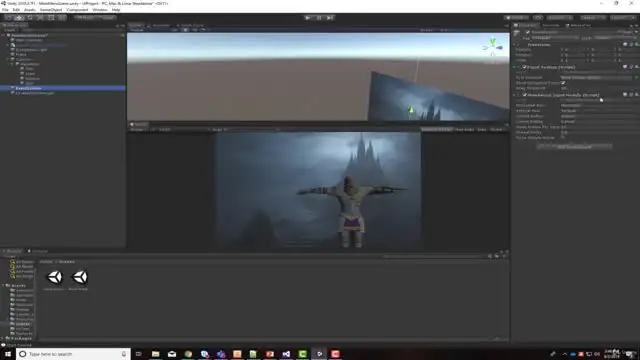640x360 pixels.
Task: Edit the Horizontal Axis field
Action: [x=599, y=105]
